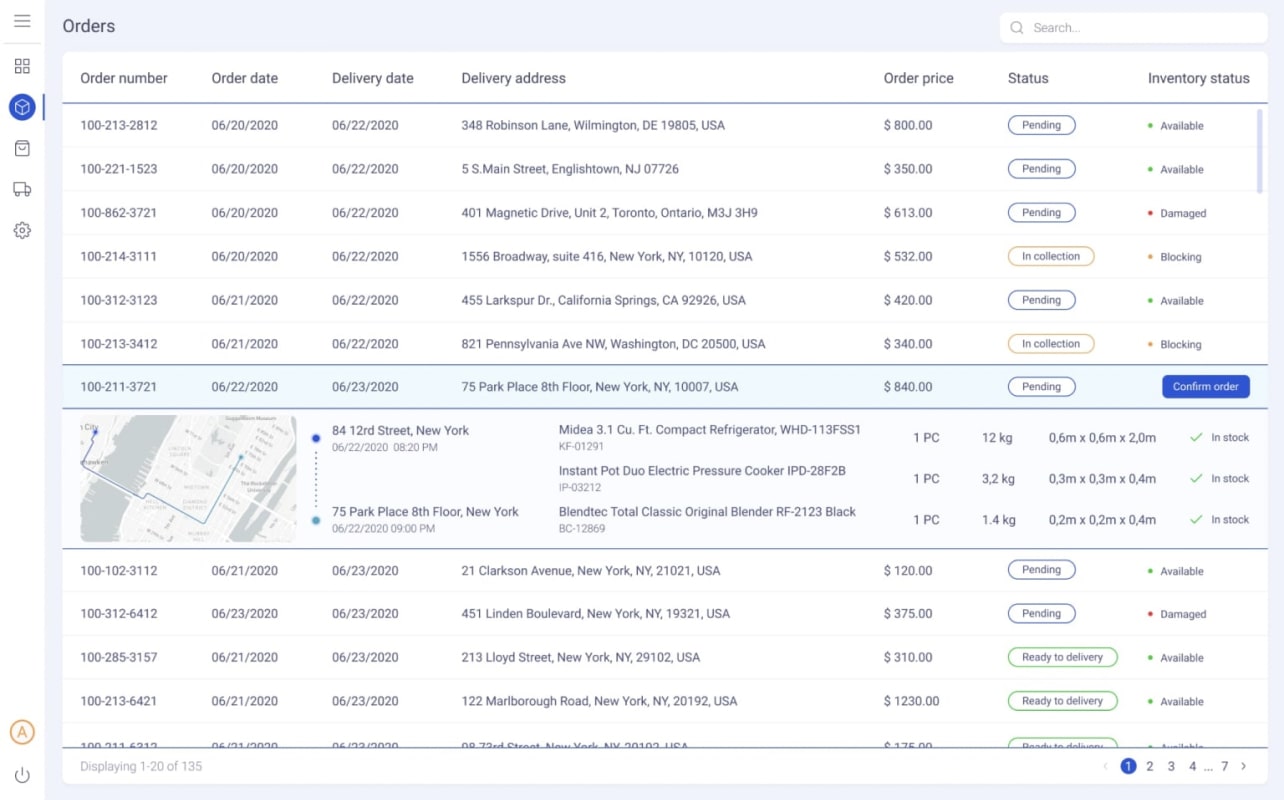This screenshot has height=800, width=1284.
Task: Click the route map thumbnail
Action: tap(186, 478)
